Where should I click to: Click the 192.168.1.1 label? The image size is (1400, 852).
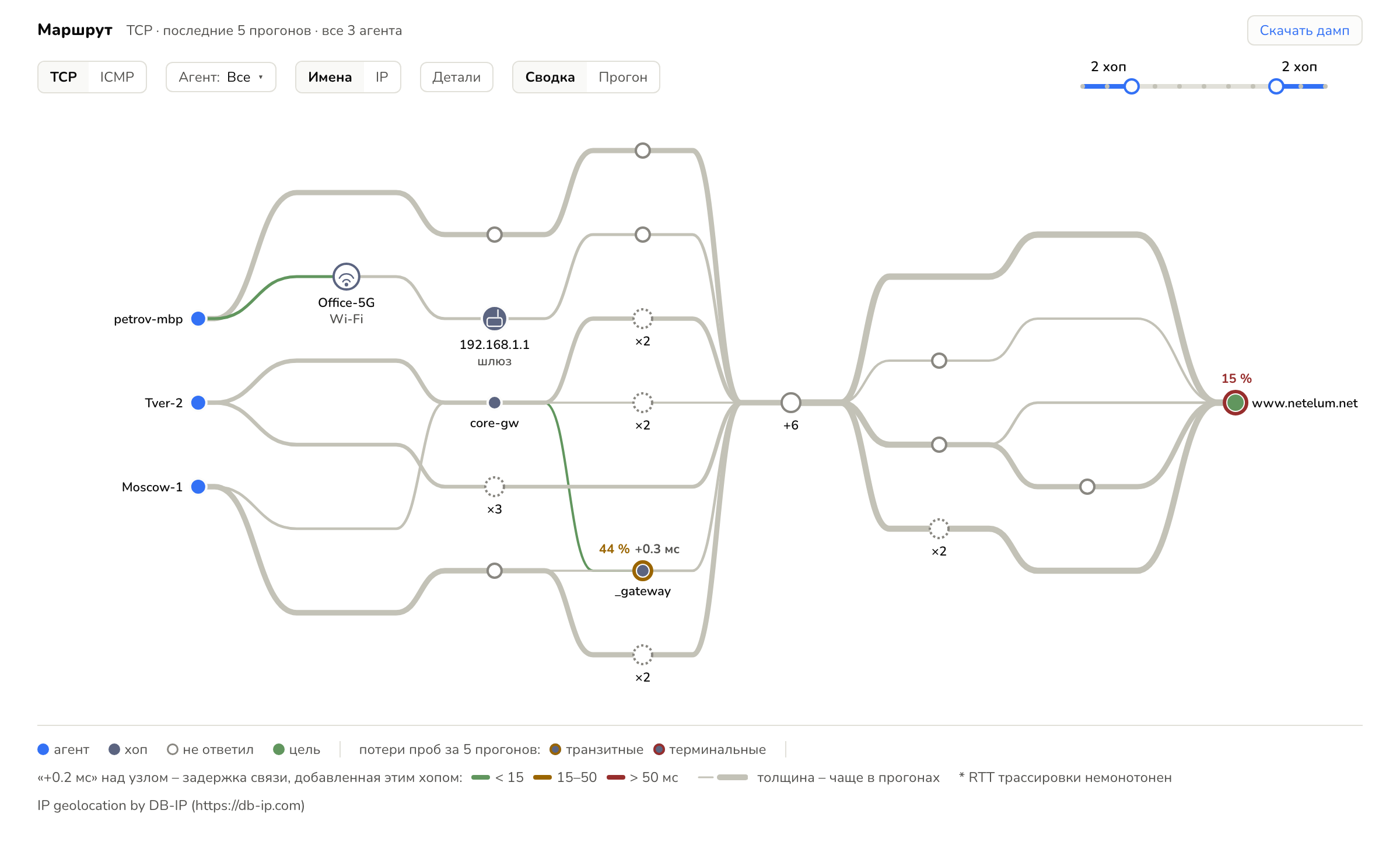pyautogui.click(x=495, y=344)
